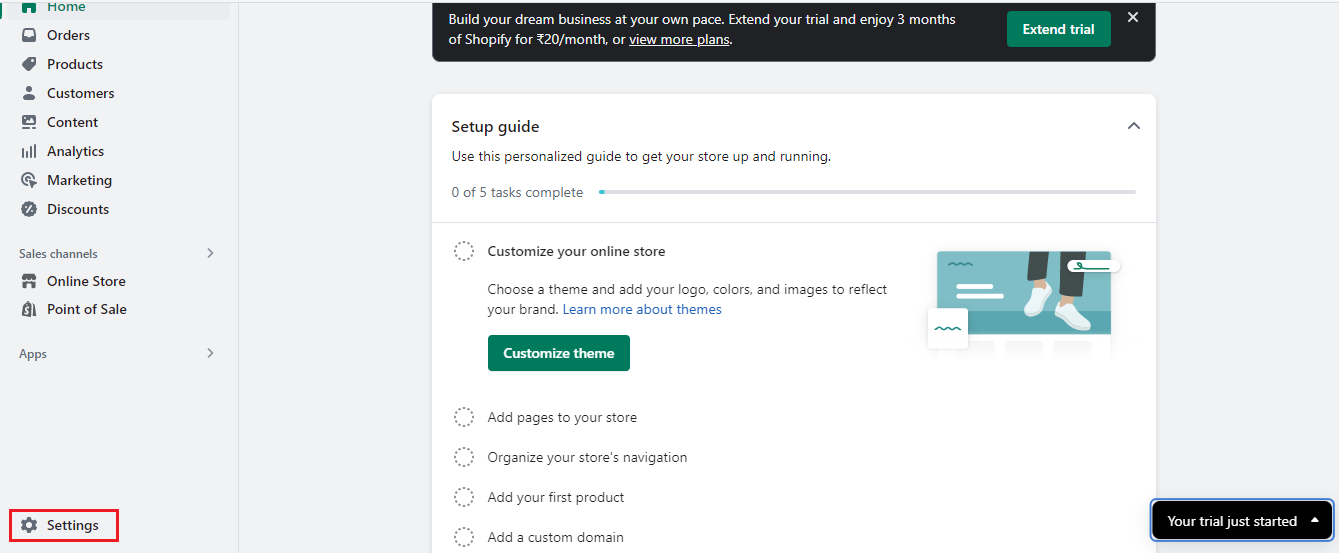Dismiss the trial banner with the X

point(1133,17)
